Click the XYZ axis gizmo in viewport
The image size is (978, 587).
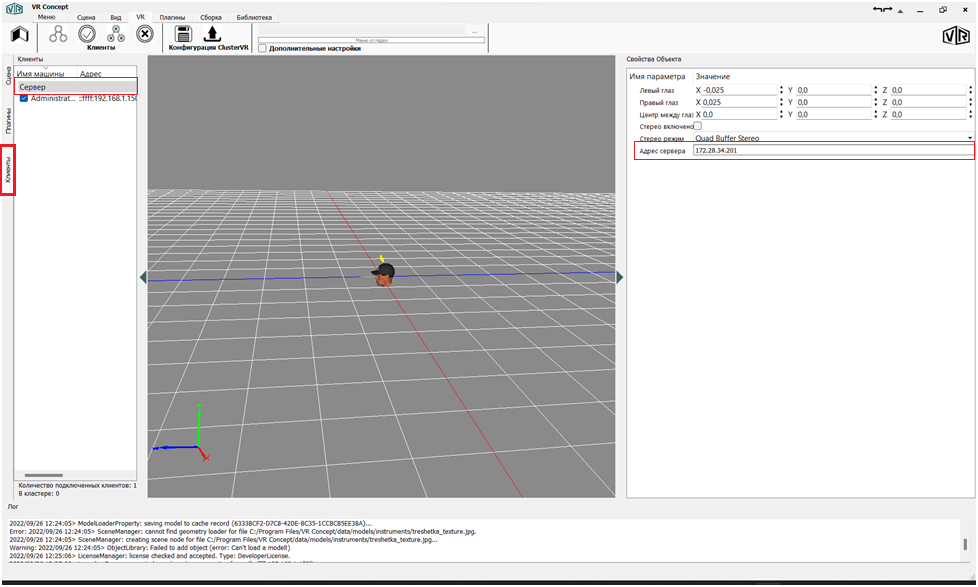pyautogui.click(x=181, y=434)
